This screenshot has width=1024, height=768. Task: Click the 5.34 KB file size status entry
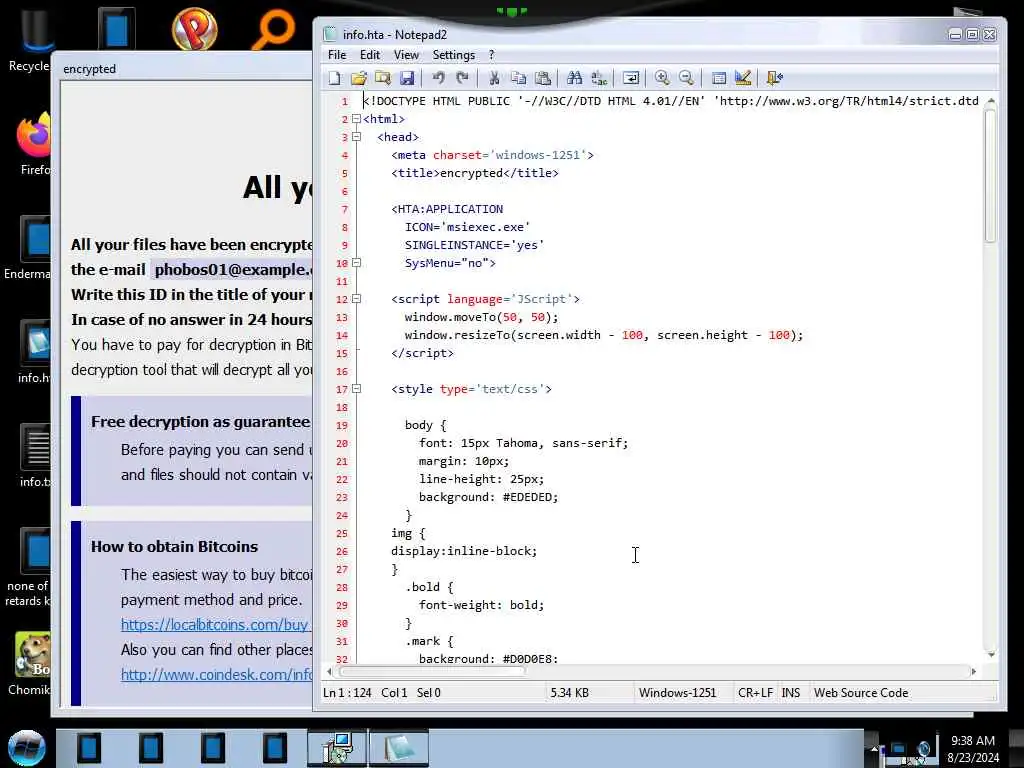[x=569, y=693]
